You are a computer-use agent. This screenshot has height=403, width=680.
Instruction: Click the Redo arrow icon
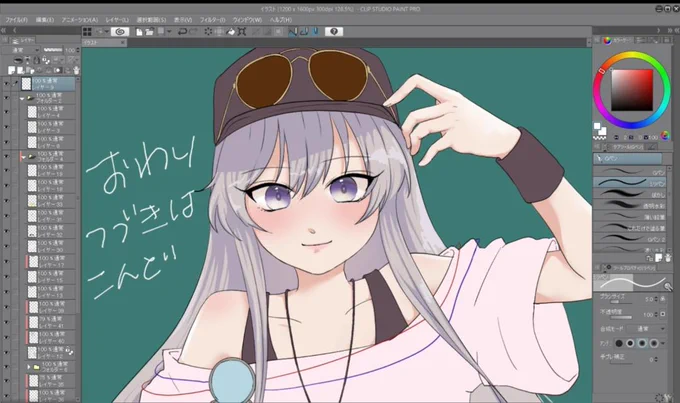(x=193, y=32)
